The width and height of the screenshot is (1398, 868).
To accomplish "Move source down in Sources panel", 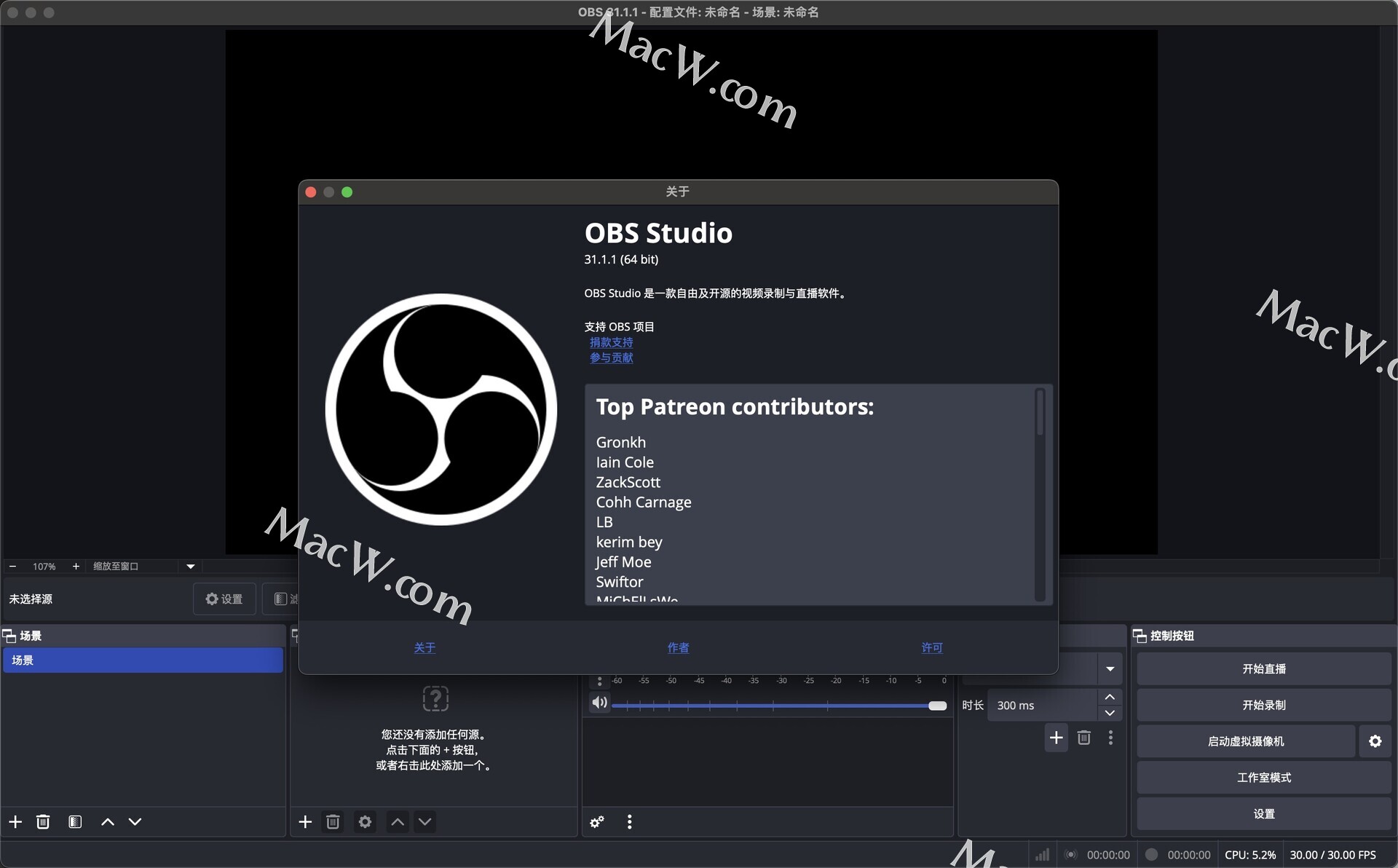I will pyautogui.click(x=425, y=821).
